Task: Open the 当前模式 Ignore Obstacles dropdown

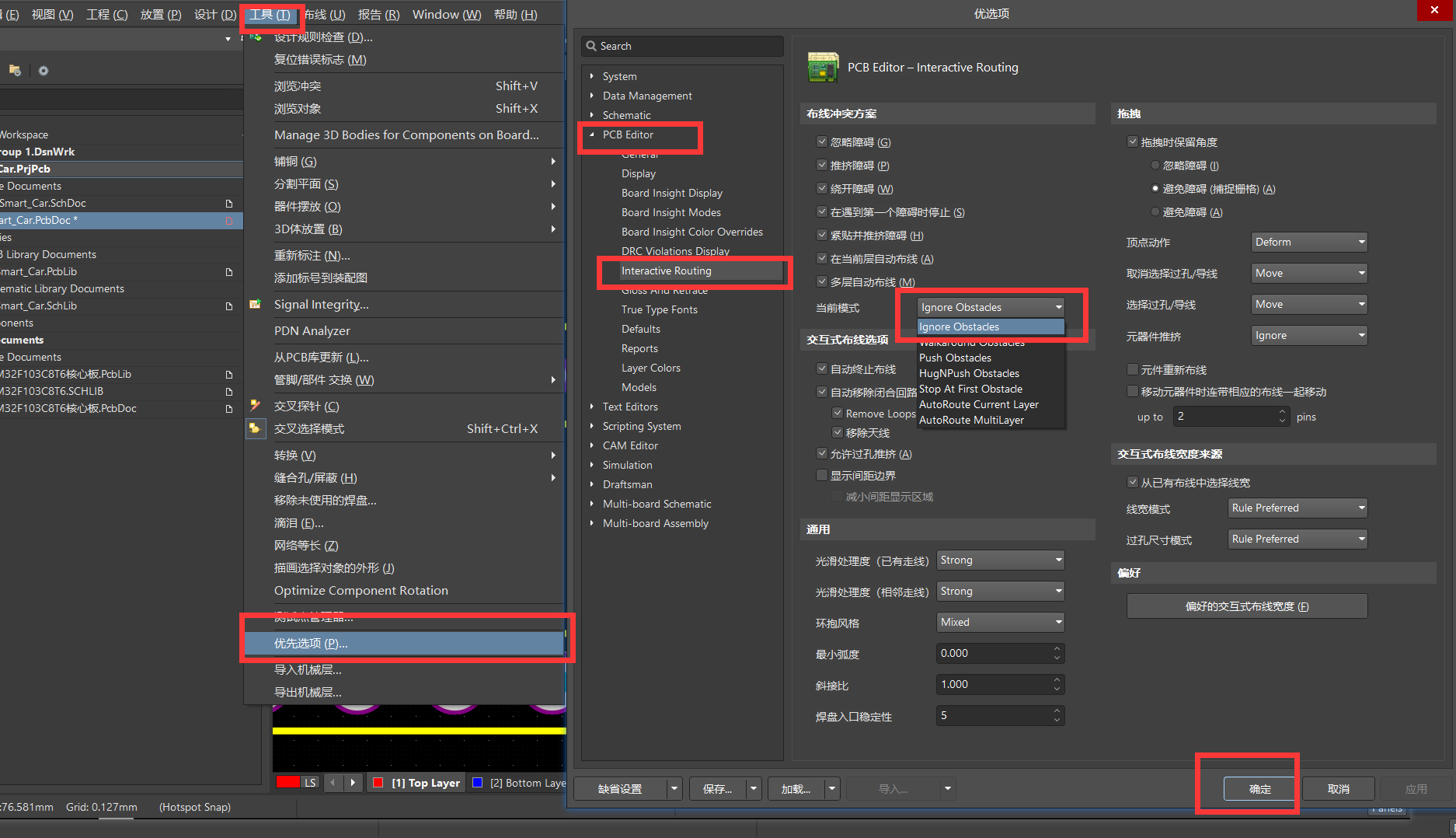Action: pyautogui.click(x=991, y=307)
